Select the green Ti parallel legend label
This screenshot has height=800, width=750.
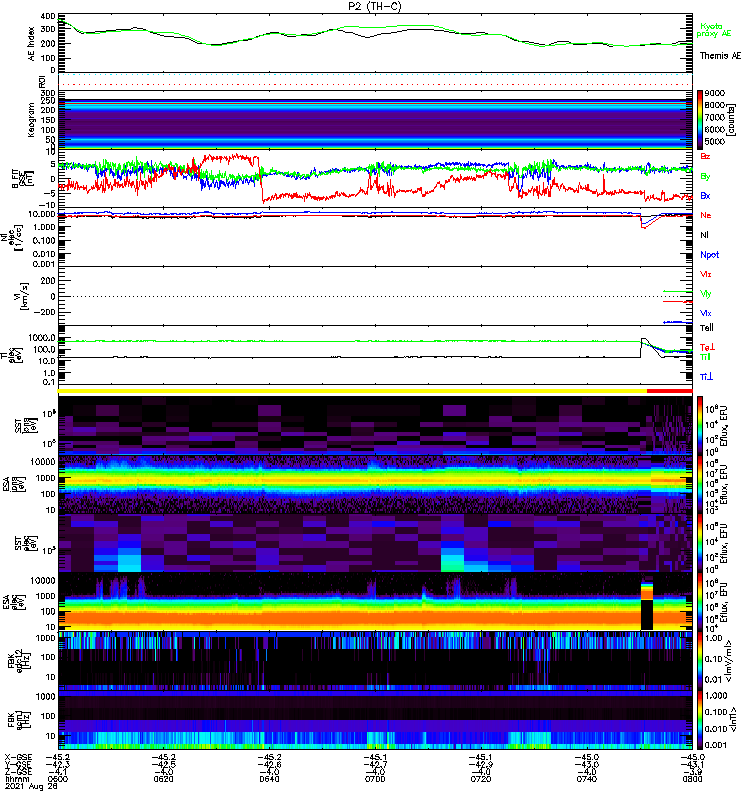705,357
